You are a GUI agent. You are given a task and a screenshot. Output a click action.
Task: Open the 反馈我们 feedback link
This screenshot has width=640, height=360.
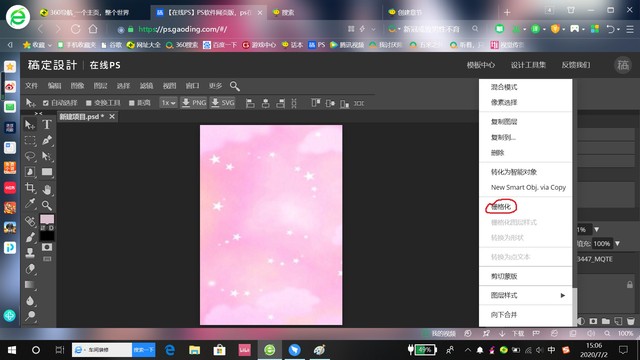pyautogui.click(x=576, y=65)
